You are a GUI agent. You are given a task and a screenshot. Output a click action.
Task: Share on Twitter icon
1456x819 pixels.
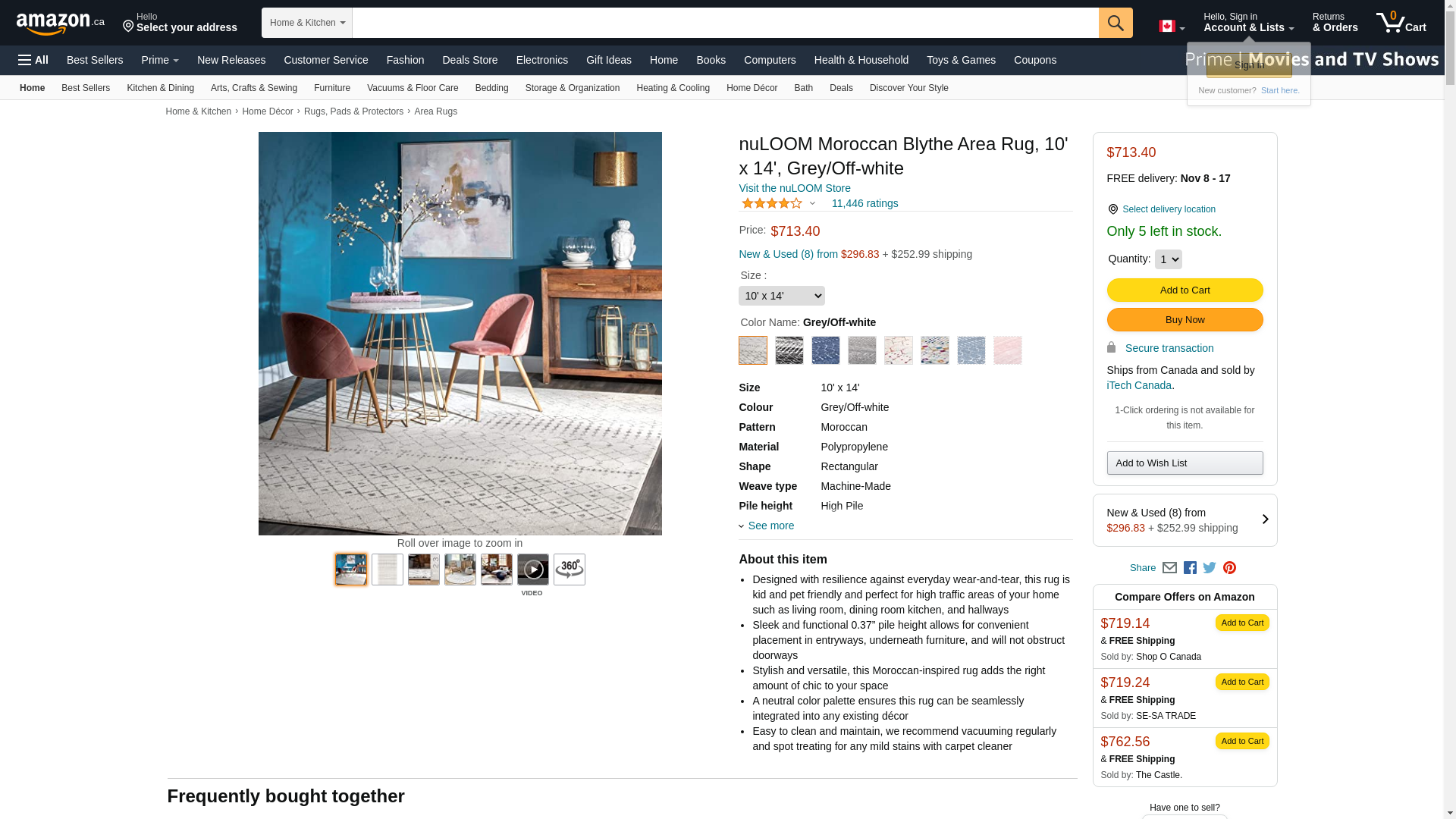click(1210, 568)
